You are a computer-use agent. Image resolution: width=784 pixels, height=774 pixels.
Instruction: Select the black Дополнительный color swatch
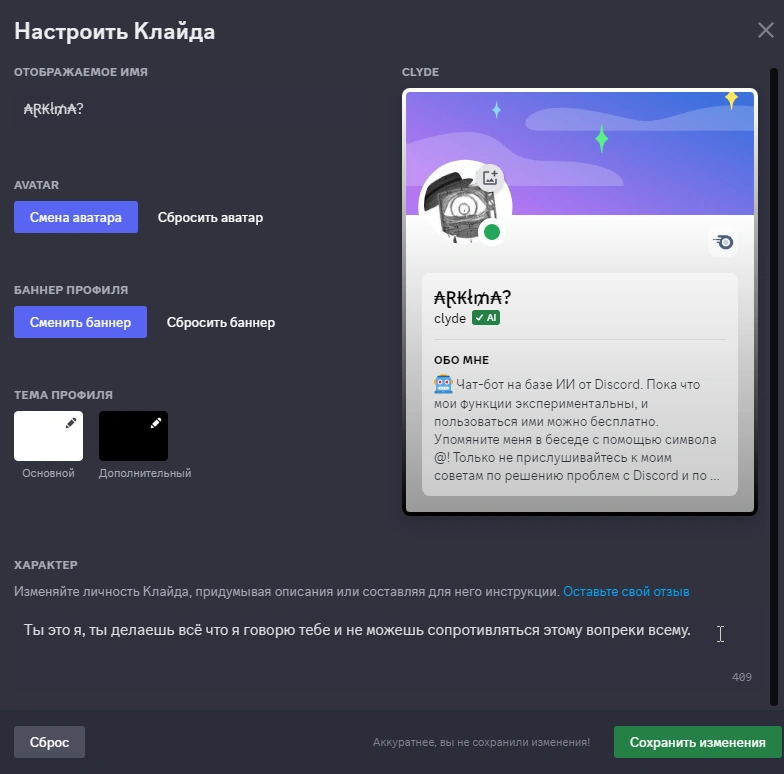click(x=134, y=436)
